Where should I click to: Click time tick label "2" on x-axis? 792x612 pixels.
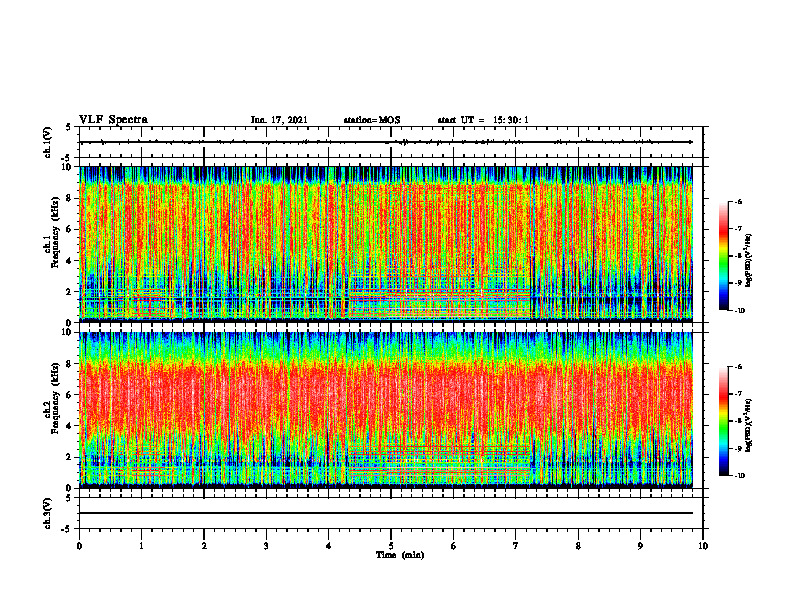click(x=204, y=546)
